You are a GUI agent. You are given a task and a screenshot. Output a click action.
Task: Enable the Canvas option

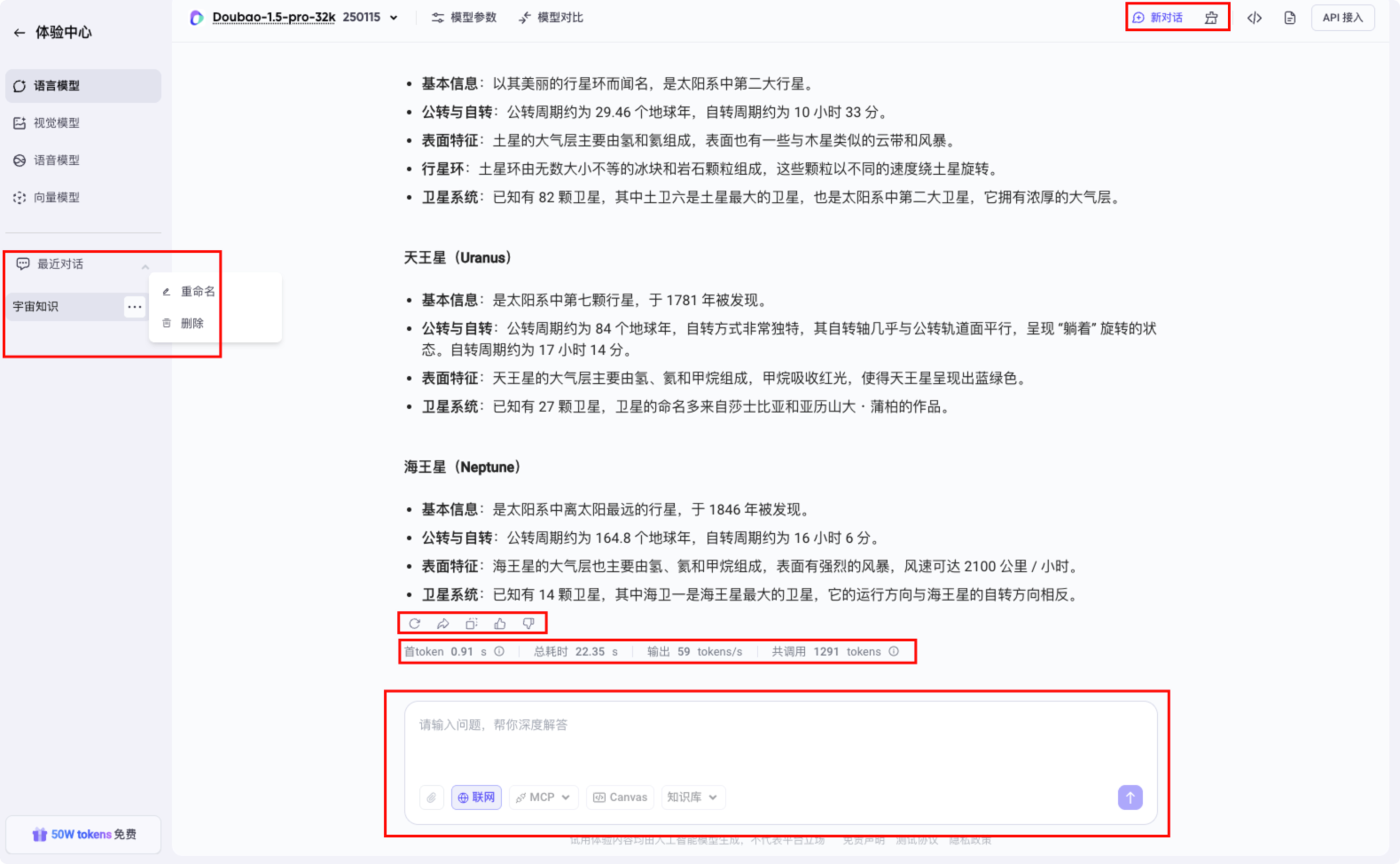(620, 797)
